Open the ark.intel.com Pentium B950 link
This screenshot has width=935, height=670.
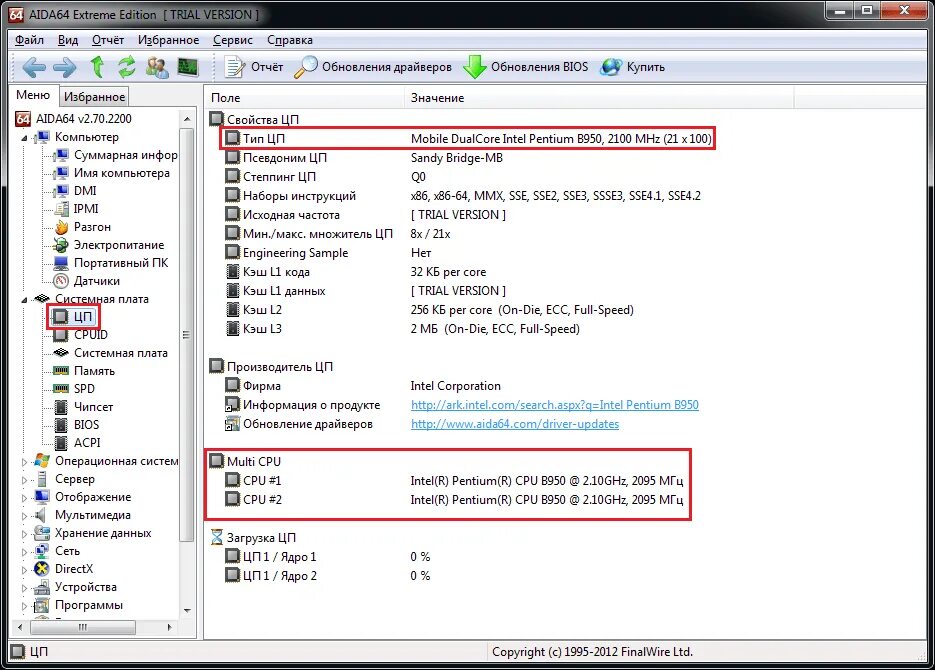coord(555,405)
